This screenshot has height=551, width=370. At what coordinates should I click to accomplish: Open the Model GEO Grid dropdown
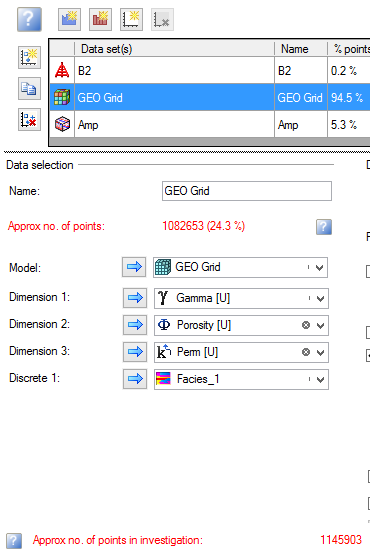pyautogui.click(x=319, y=268)
